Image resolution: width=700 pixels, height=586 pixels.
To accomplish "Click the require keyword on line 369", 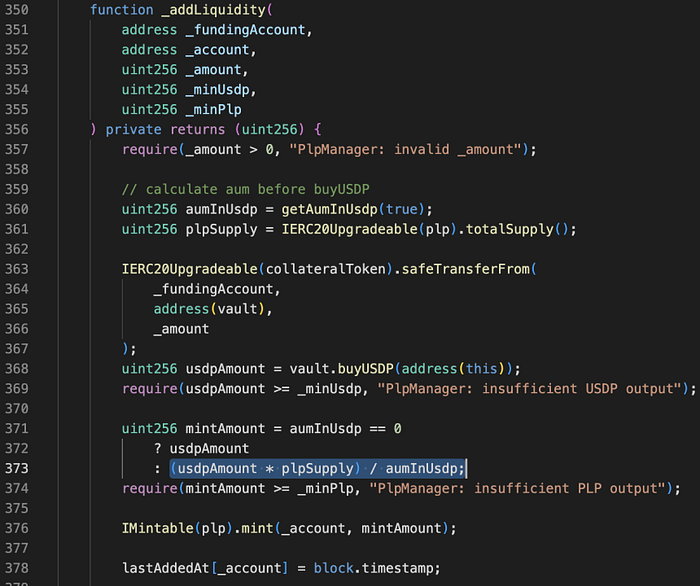I will coord(150,389).
